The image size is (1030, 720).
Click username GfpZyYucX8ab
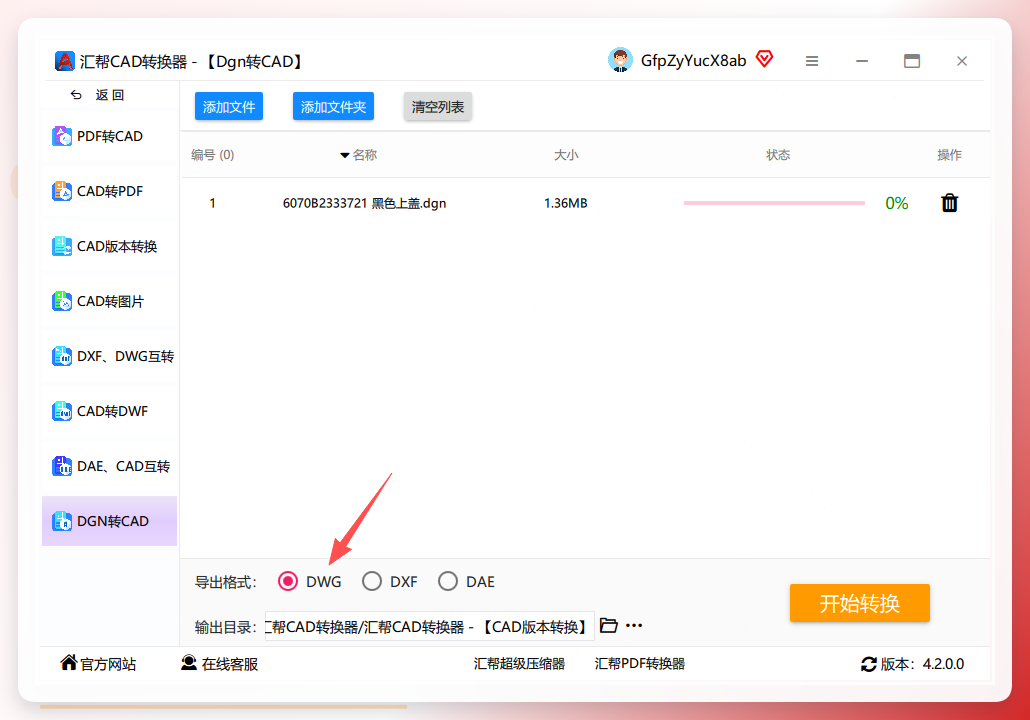tap(694, 60)
